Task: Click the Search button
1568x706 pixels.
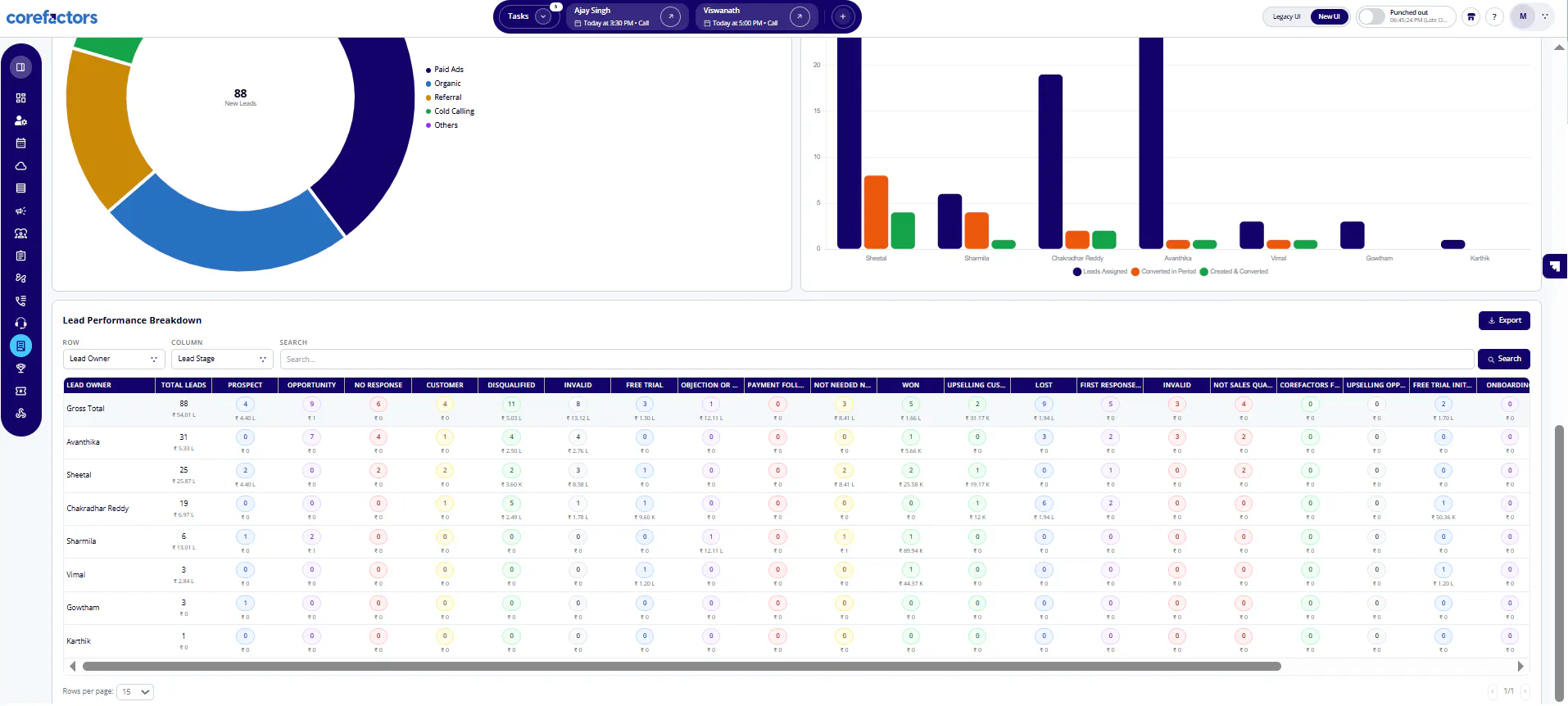Action: [1504, 359]
